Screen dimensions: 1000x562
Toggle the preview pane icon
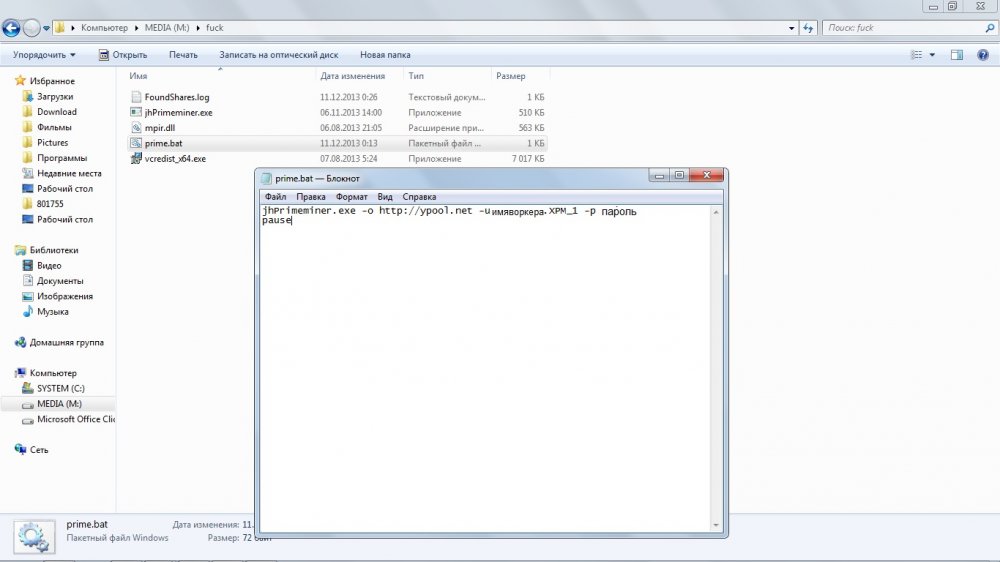(x=956, y=55)
